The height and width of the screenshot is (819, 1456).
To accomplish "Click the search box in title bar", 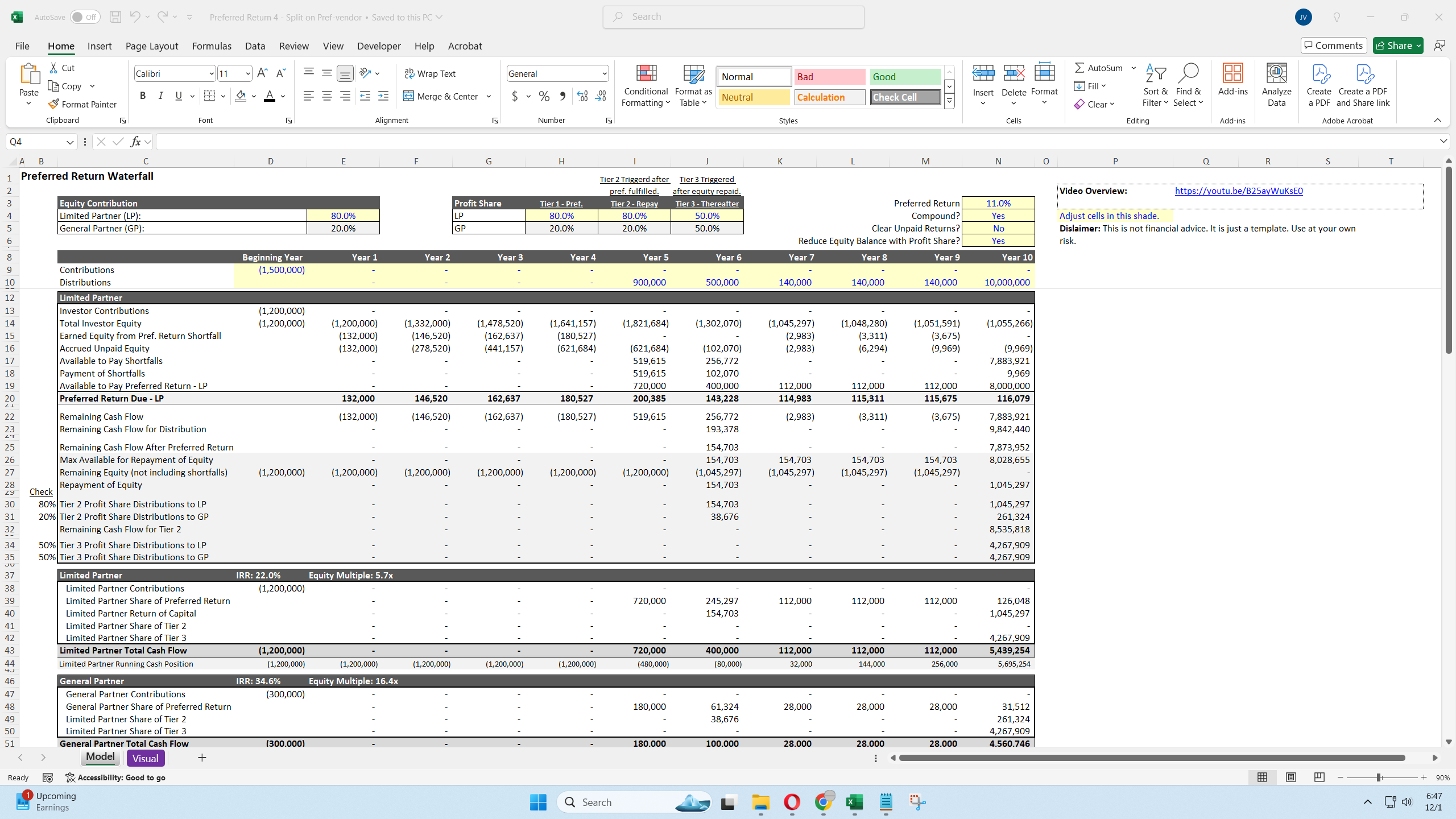I will pos(733,17).
